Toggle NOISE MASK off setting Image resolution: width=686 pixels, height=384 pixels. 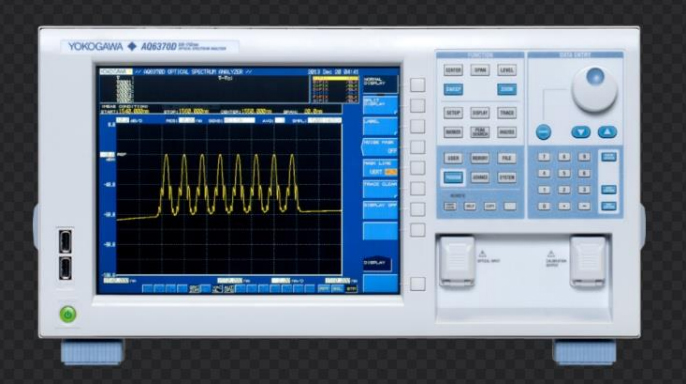coord(380,147)
